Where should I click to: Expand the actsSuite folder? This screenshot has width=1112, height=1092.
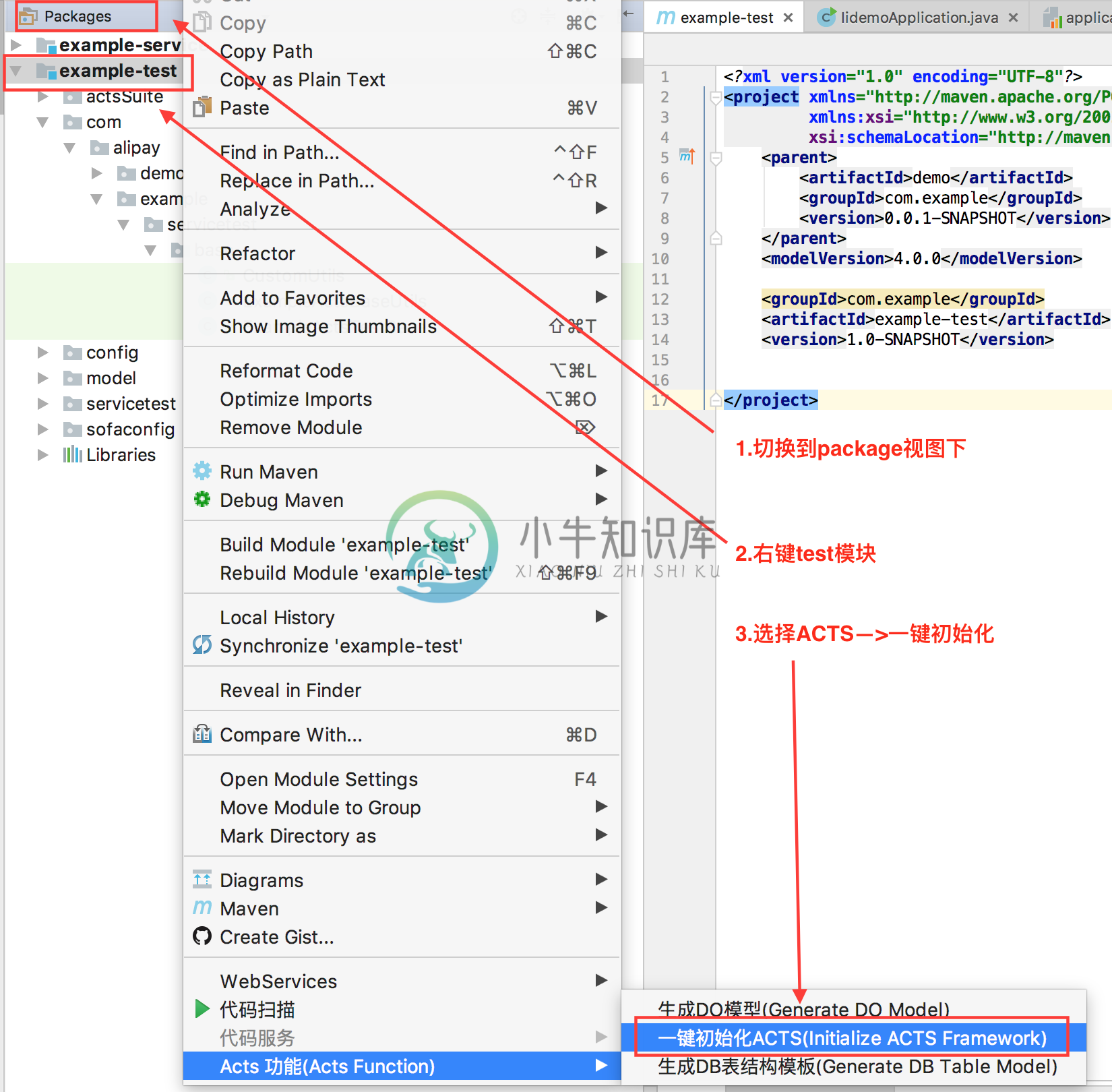(42, 96)
